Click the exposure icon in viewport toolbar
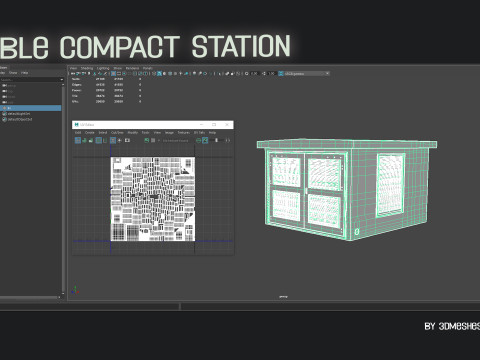This screenshot has height=360, width=480. tap(246, 73)
